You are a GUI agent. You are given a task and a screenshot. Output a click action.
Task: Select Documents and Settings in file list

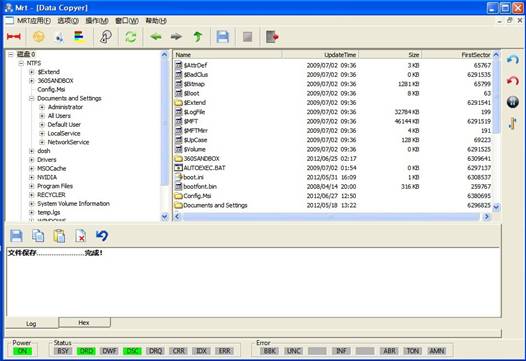click(333, 205)
